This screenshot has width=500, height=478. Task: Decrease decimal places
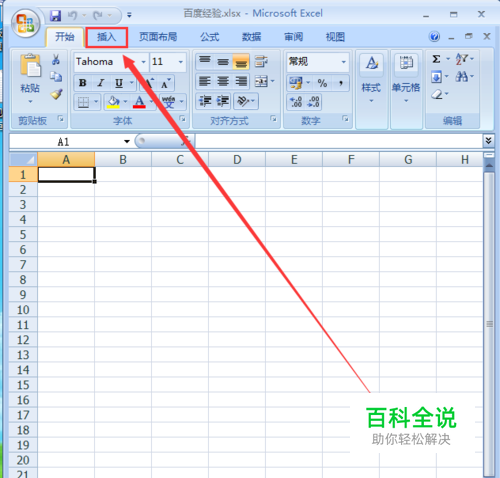click(313, 102)
